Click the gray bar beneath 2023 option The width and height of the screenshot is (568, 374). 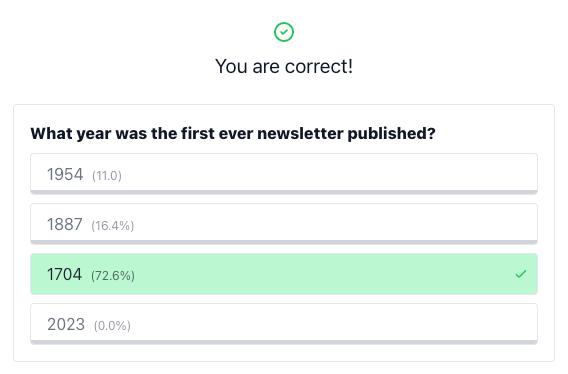point(284,342)
